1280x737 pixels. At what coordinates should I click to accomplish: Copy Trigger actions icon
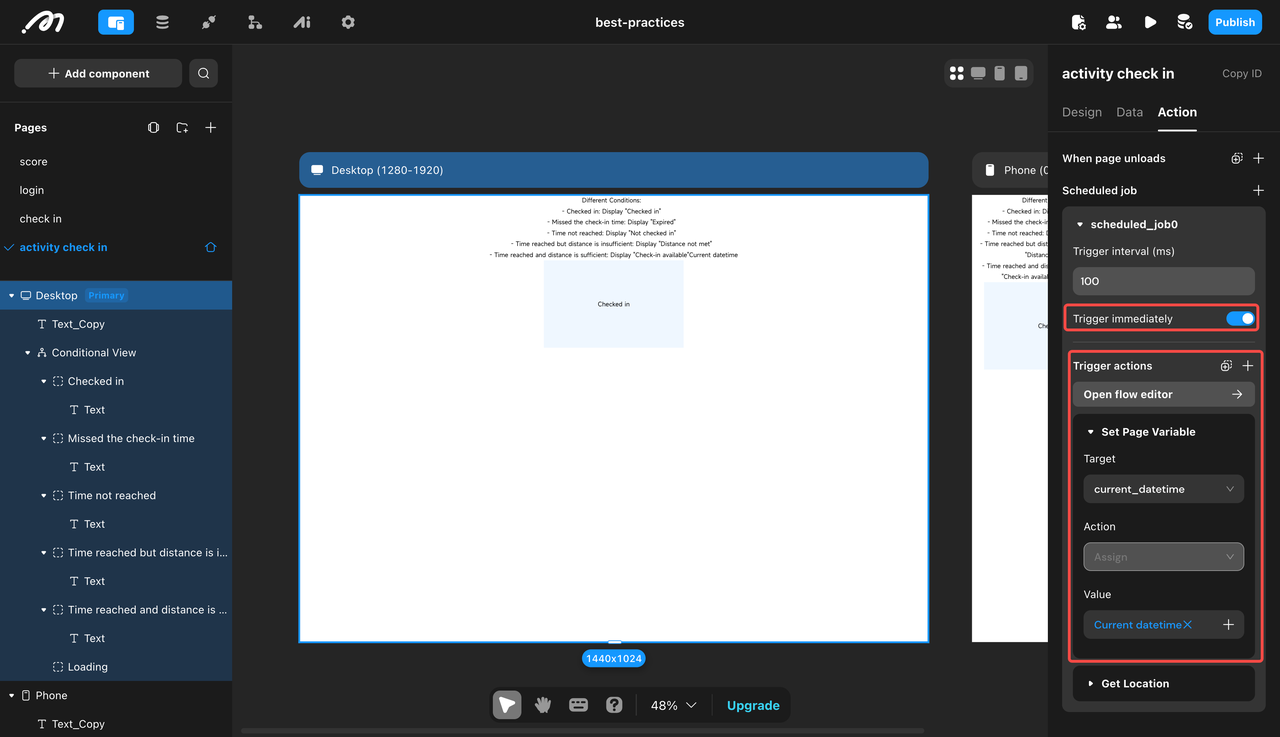click(x=1226, y=366)
